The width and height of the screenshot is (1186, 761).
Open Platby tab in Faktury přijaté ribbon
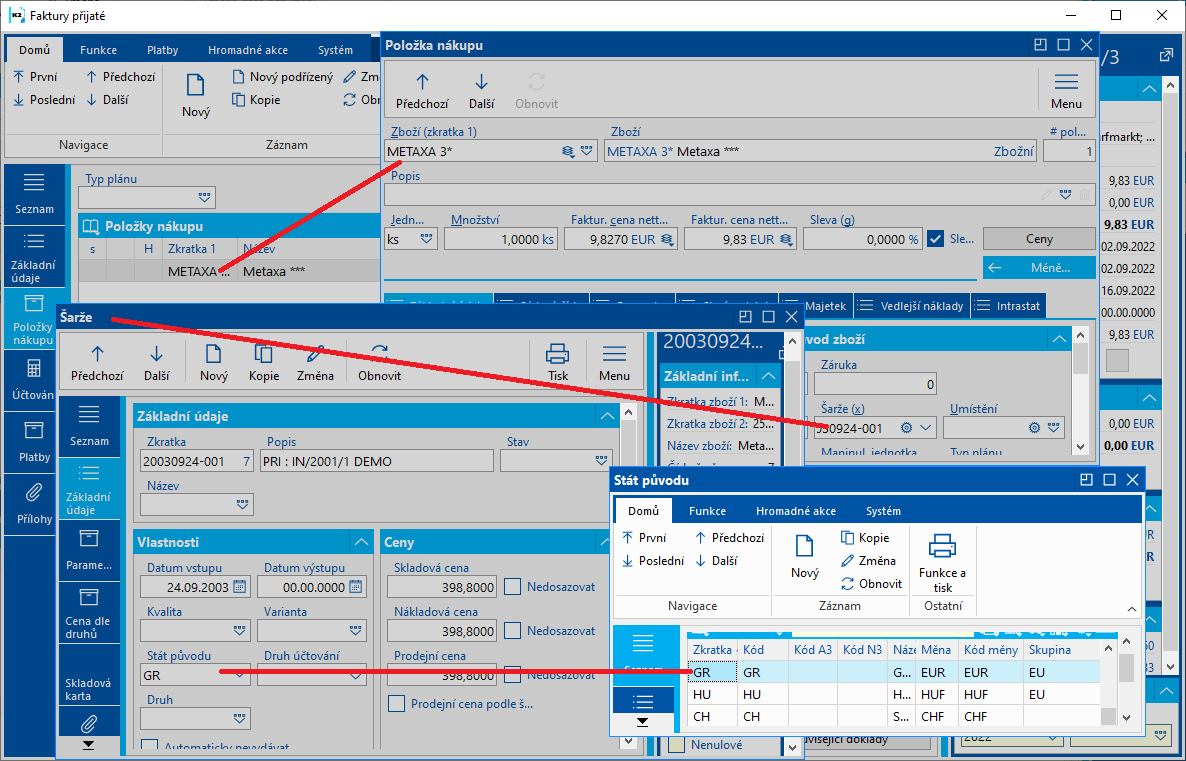163,50
